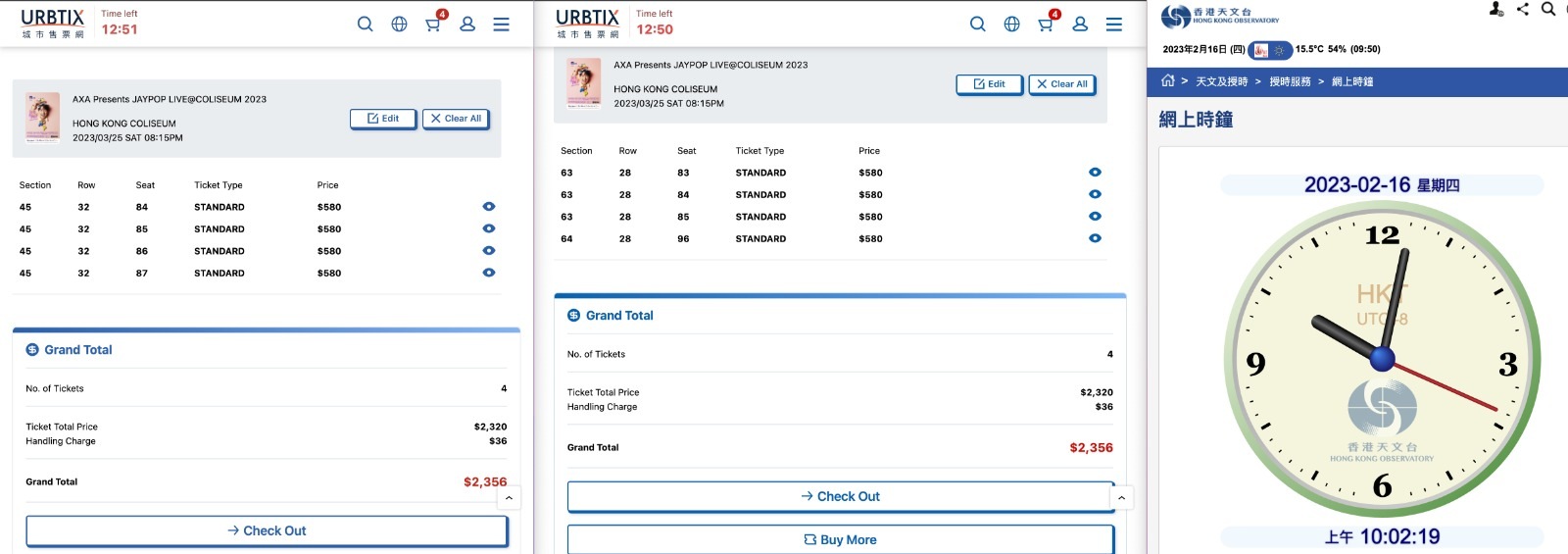Toggle eye icon for section 45 seat 86
Image resolution: width=1568 pixels, height=554 pixels.
489,251
